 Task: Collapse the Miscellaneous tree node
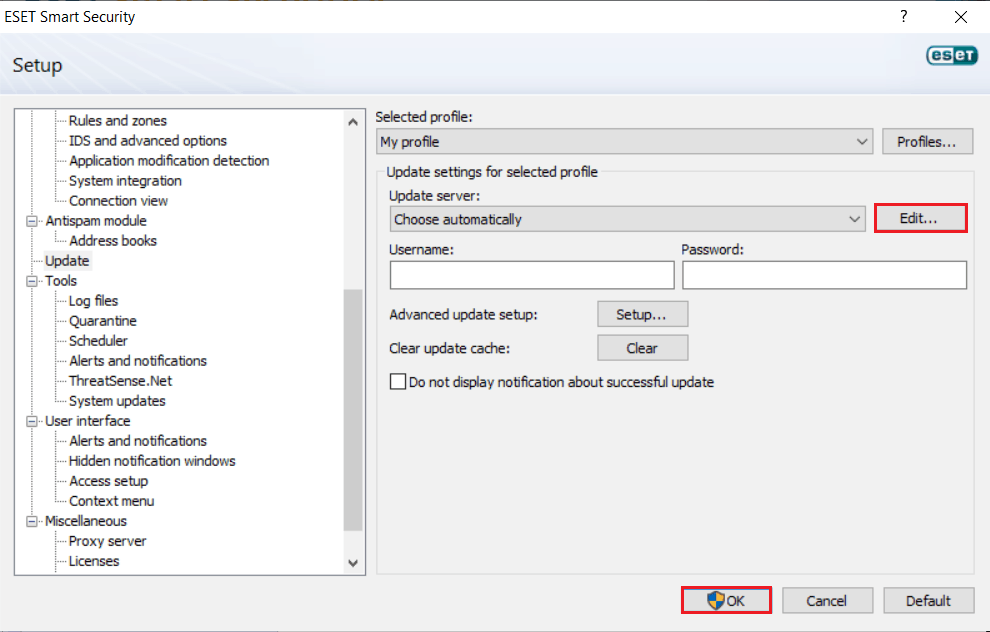tap(32, 522)
